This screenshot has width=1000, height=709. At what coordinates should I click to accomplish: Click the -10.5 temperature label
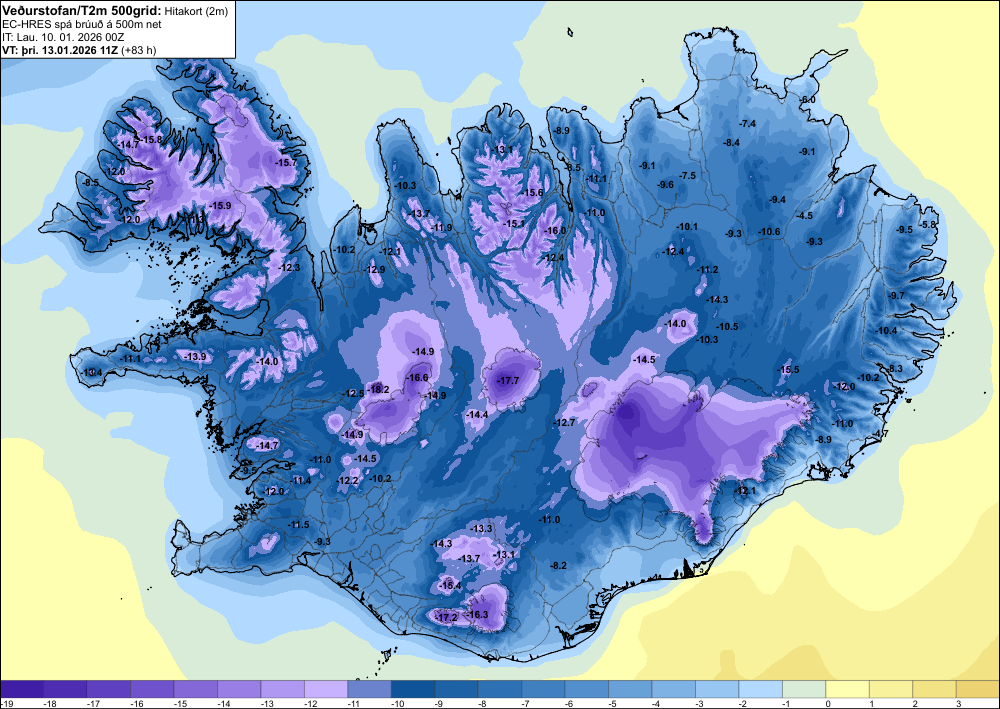pos(726,326)
